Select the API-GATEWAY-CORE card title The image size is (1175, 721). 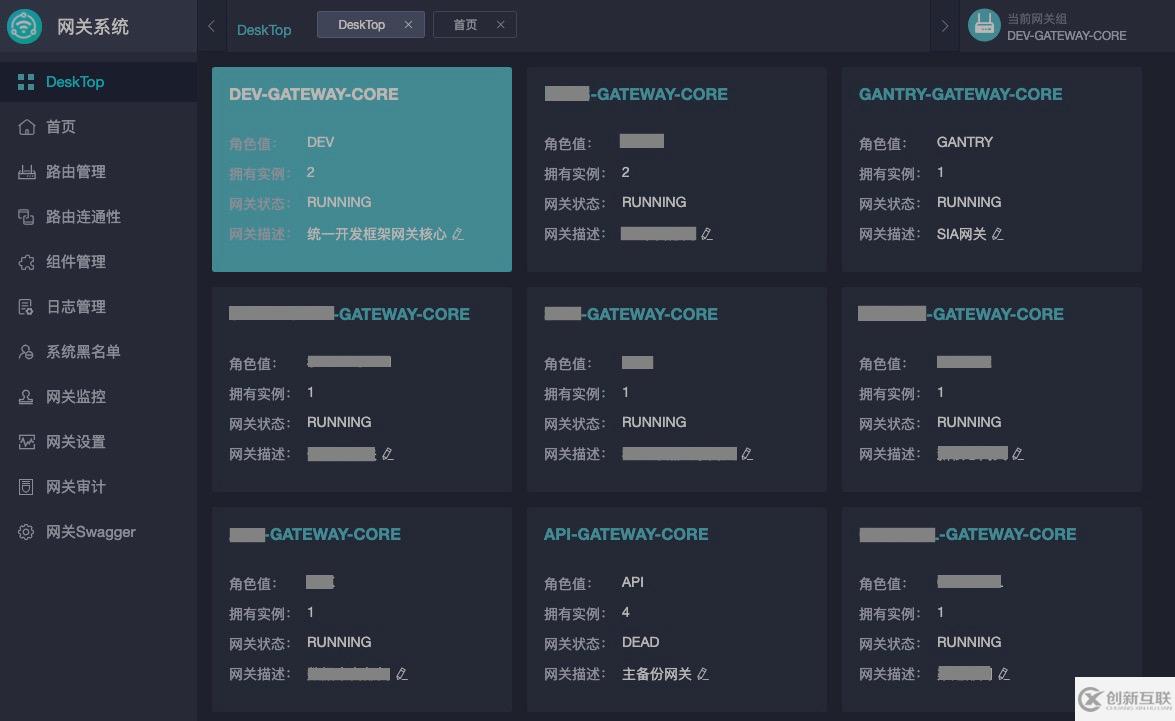point(626,534)
